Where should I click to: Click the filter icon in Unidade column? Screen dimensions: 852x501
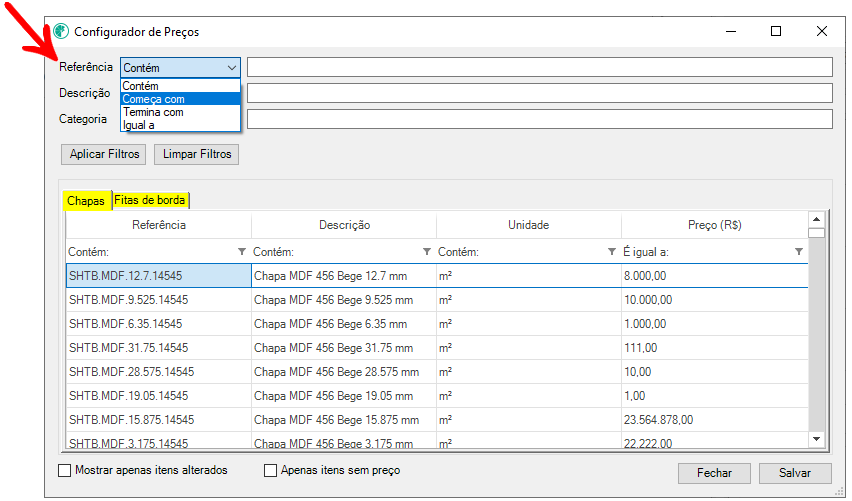tap(612, 251)
